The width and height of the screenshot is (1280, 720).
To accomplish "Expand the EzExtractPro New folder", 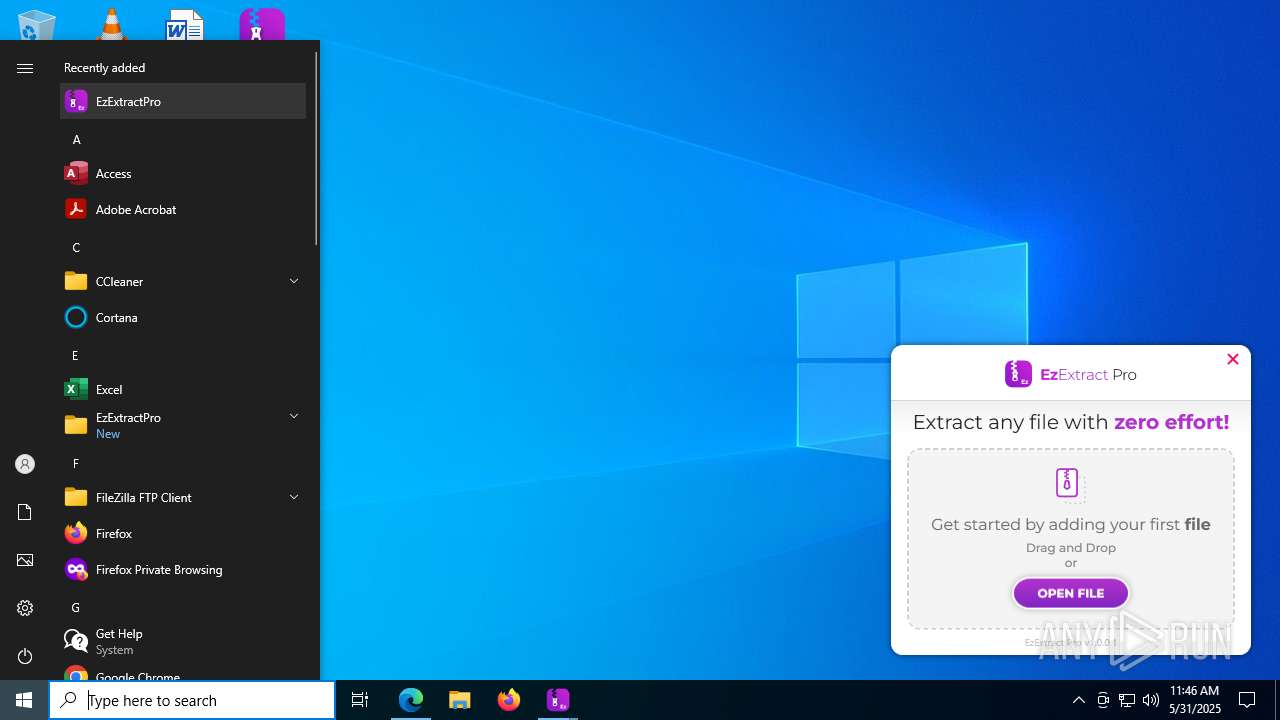I will 183,425.
